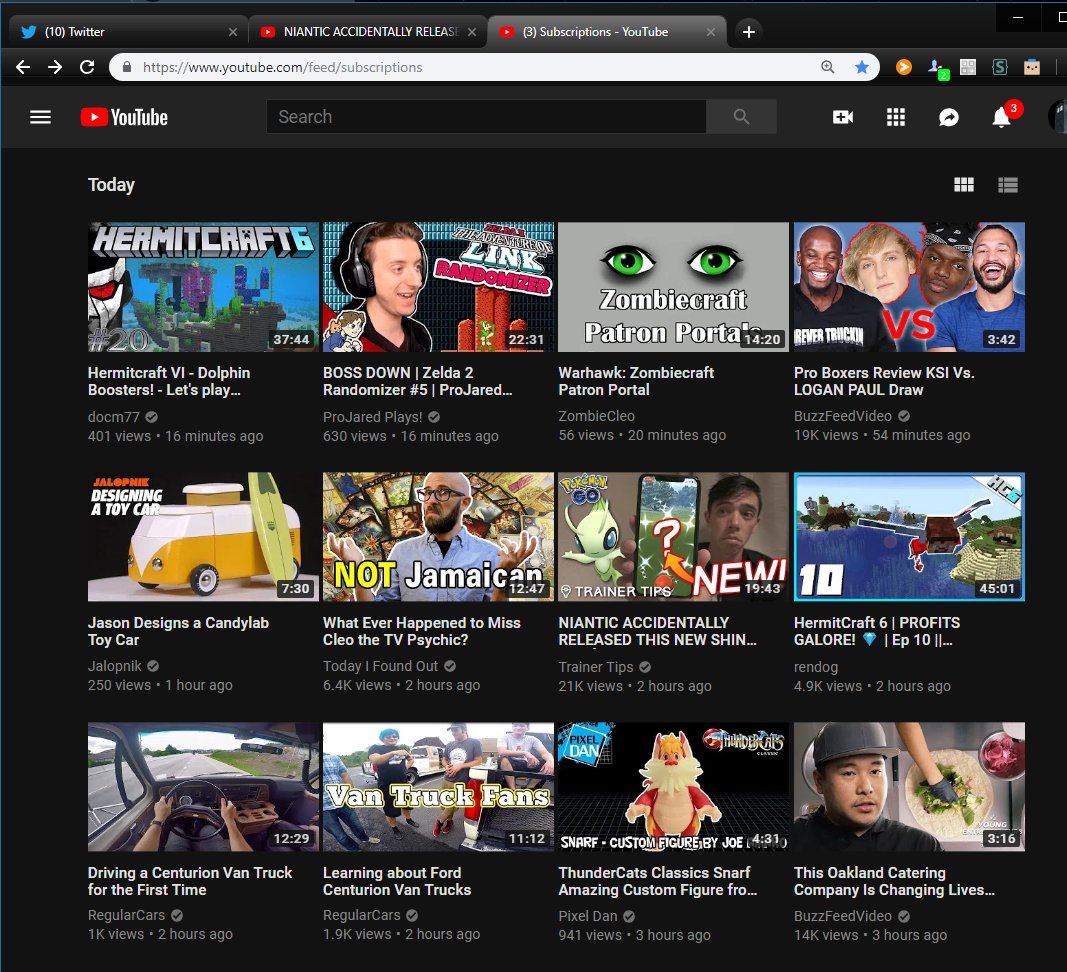Focus the YouTube search field
Screen dimensions: 1067x972
(x=486, y=117)
